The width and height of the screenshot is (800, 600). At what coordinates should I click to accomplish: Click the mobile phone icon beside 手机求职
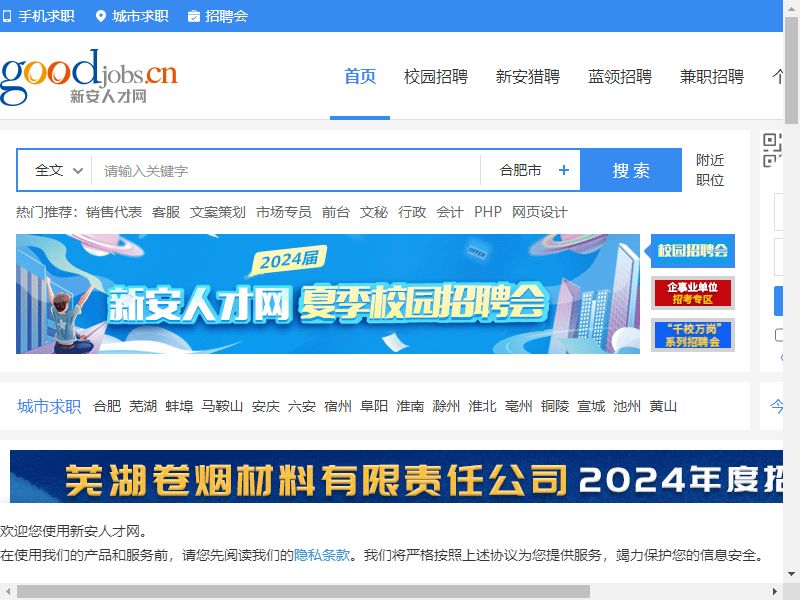pyautogui.click(x=7, y=16)
